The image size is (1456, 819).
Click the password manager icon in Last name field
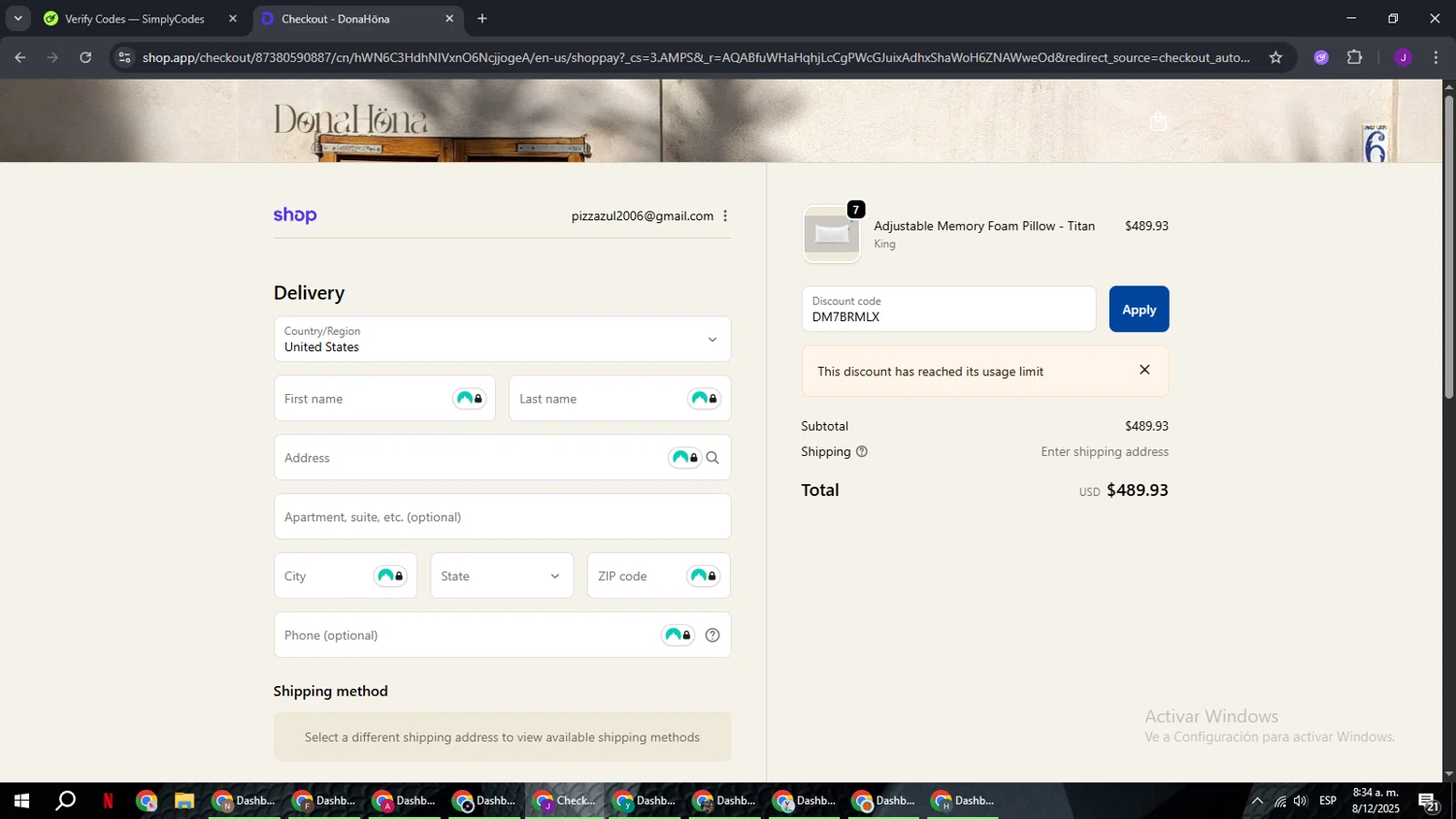[x=705, y=399]
